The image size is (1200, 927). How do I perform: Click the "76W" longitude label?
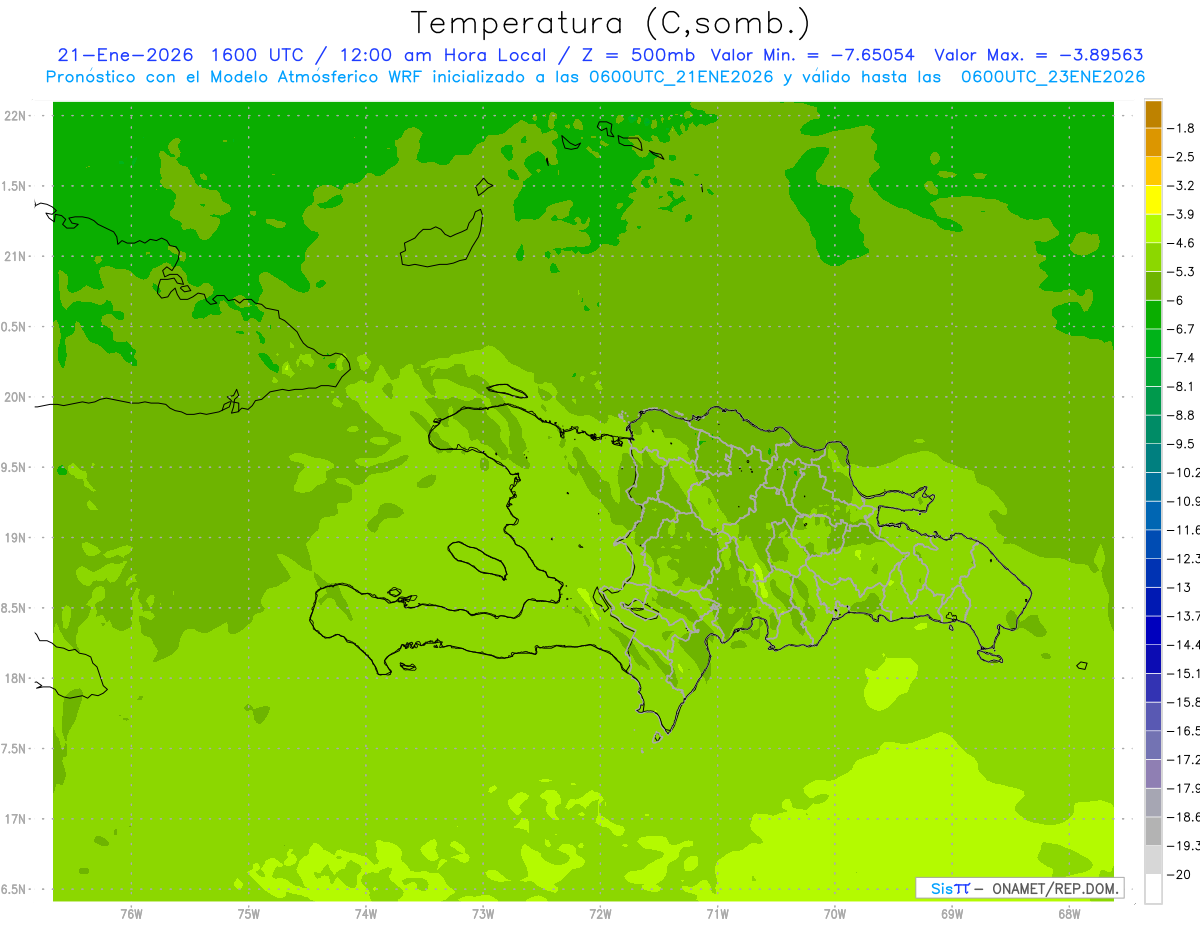tap(131, 913)
